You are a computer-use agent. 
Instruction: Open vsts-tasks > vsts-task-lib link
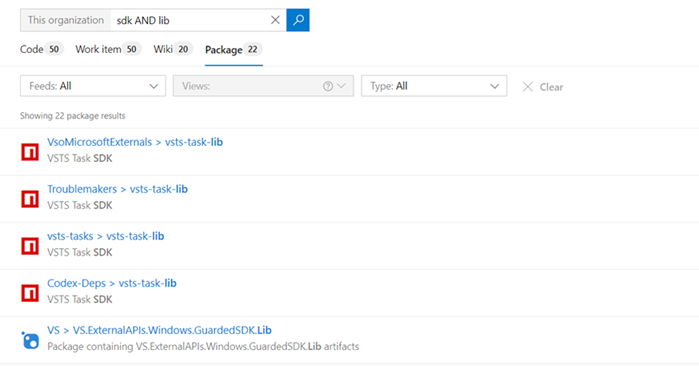click(106, 236)
